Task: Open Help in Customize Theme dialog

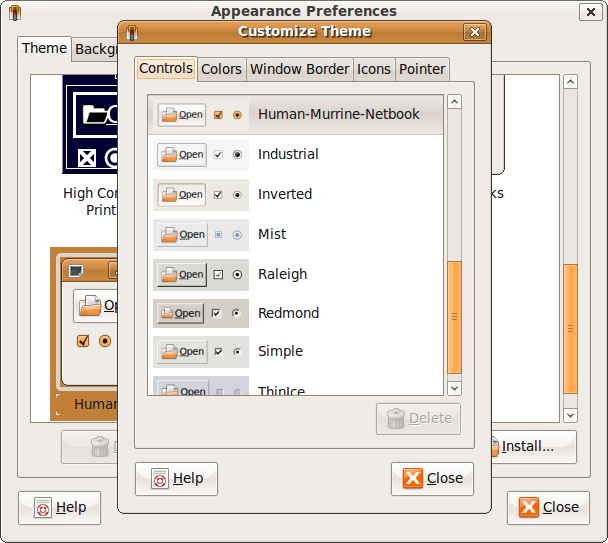Action: click(x=176, y=478)
